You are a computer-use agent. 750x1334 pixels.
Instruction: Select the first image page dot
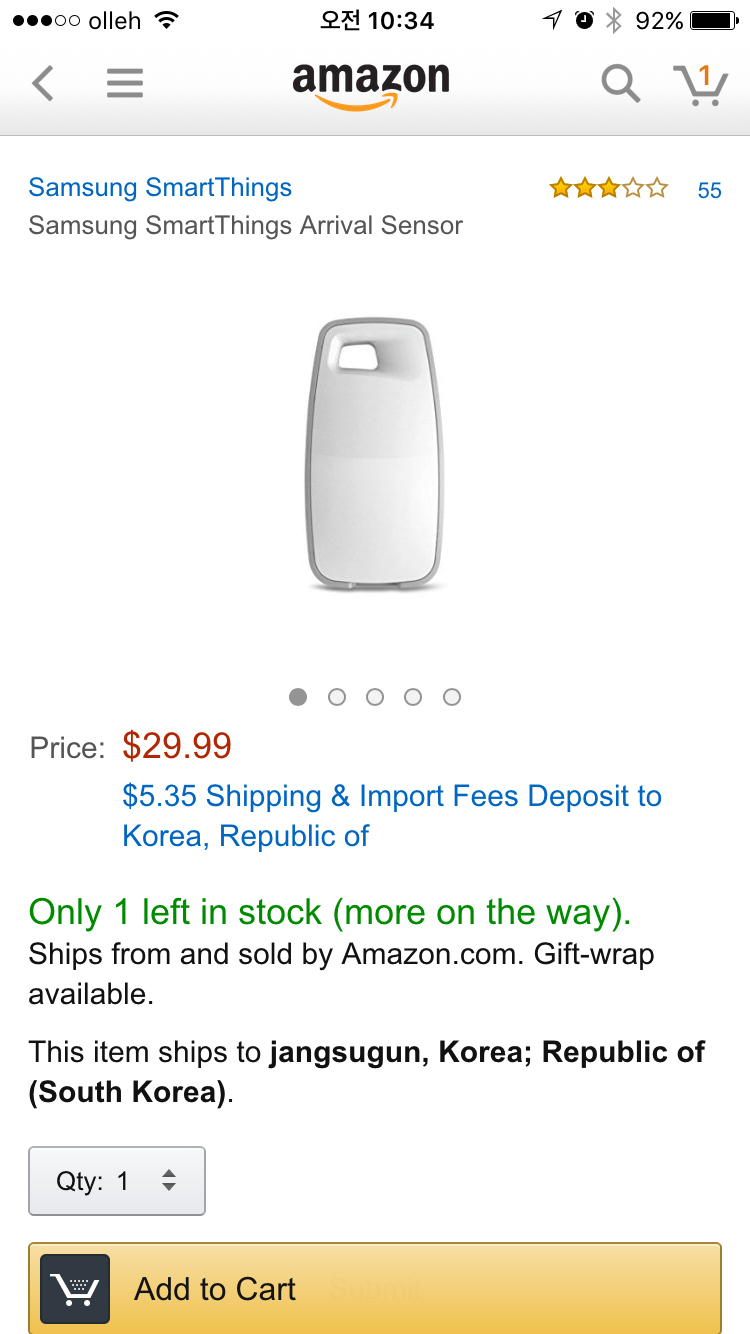click(x=298, y=697)
